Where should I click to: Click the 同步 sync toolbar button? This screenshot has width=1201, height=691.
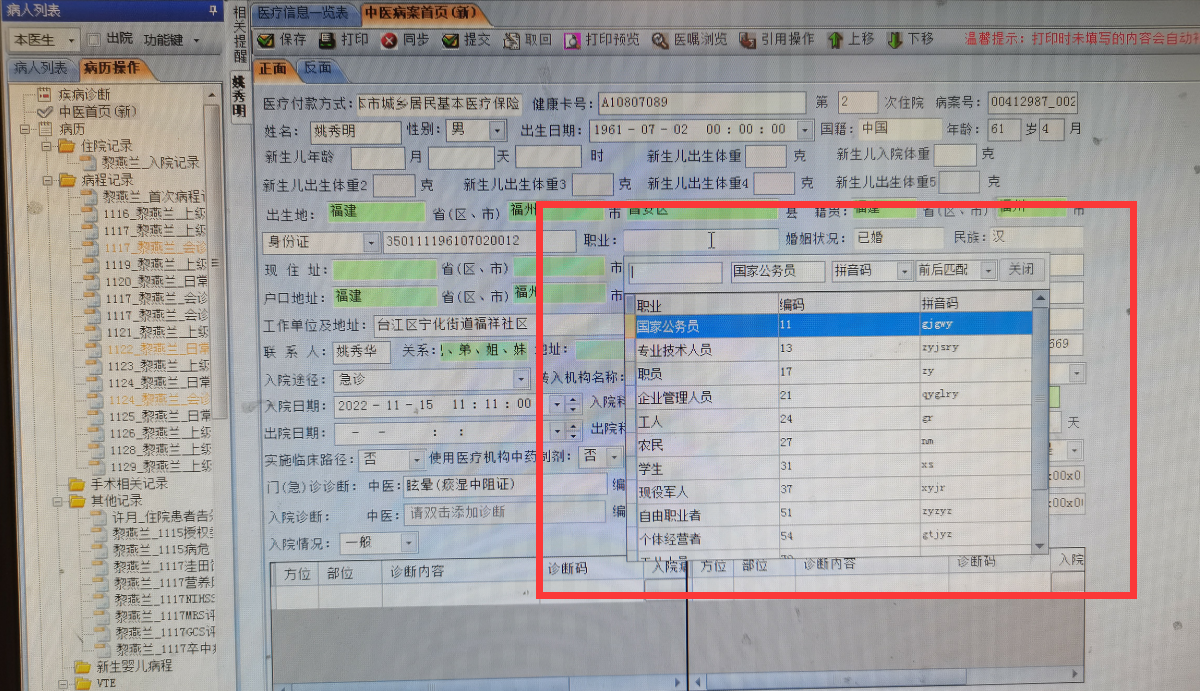click(x=406, y=41)
